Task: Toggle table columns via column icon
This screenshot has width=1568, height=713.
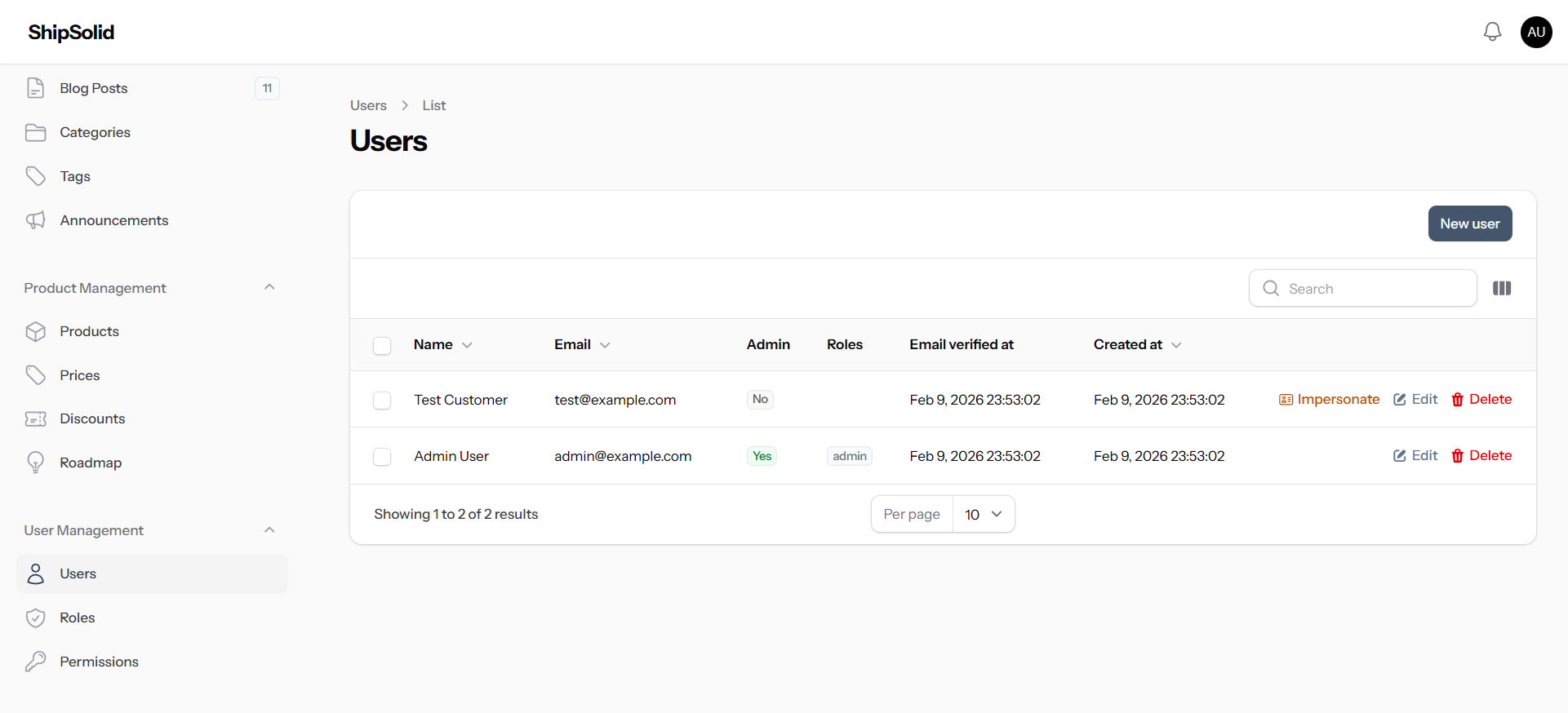Action: pyautogui.click(x=1501, y=288)
